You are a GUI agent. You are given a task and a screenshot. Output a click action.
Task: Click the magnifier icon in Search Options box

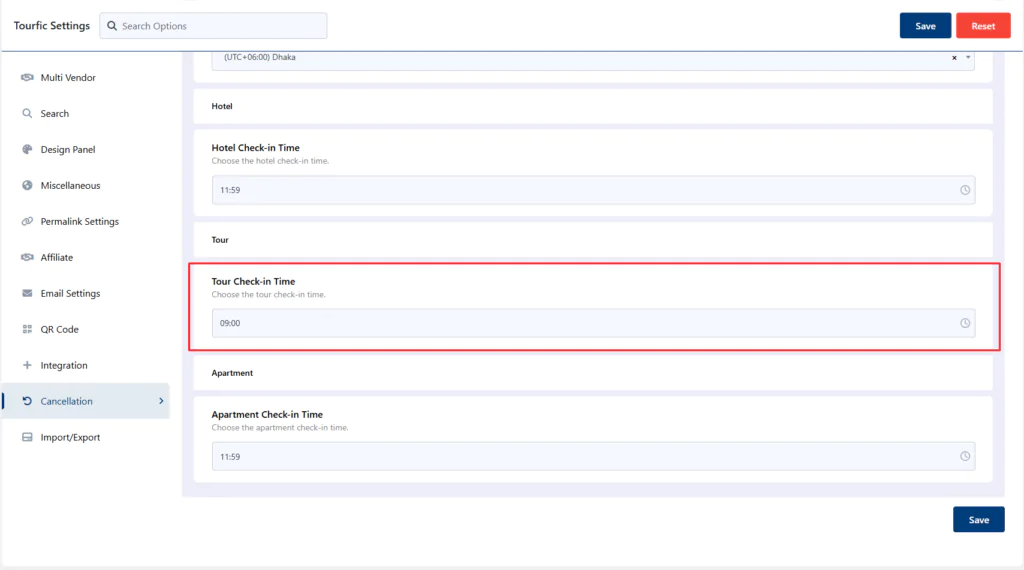tap(112, 26)
